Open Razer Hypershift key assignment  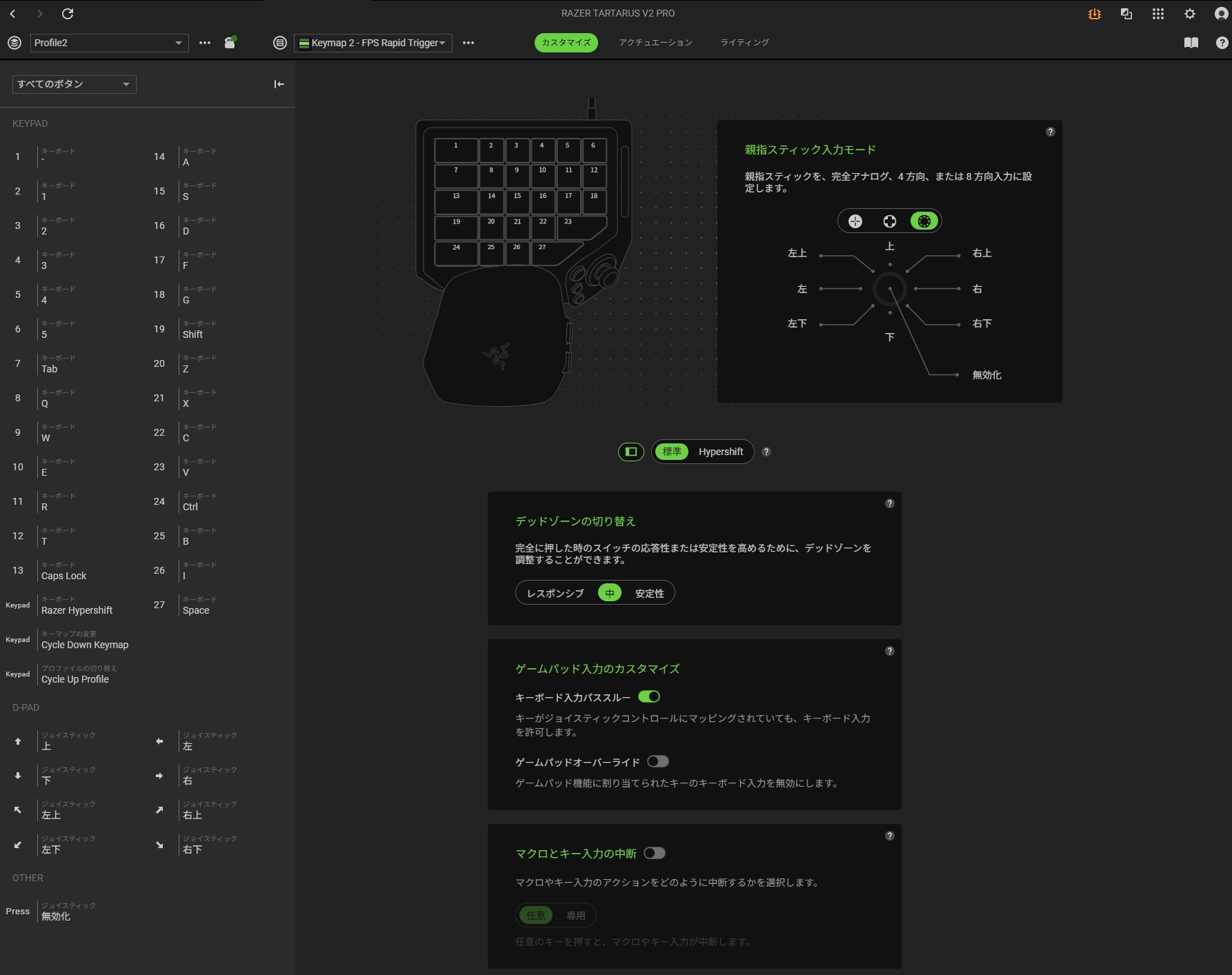74,605
